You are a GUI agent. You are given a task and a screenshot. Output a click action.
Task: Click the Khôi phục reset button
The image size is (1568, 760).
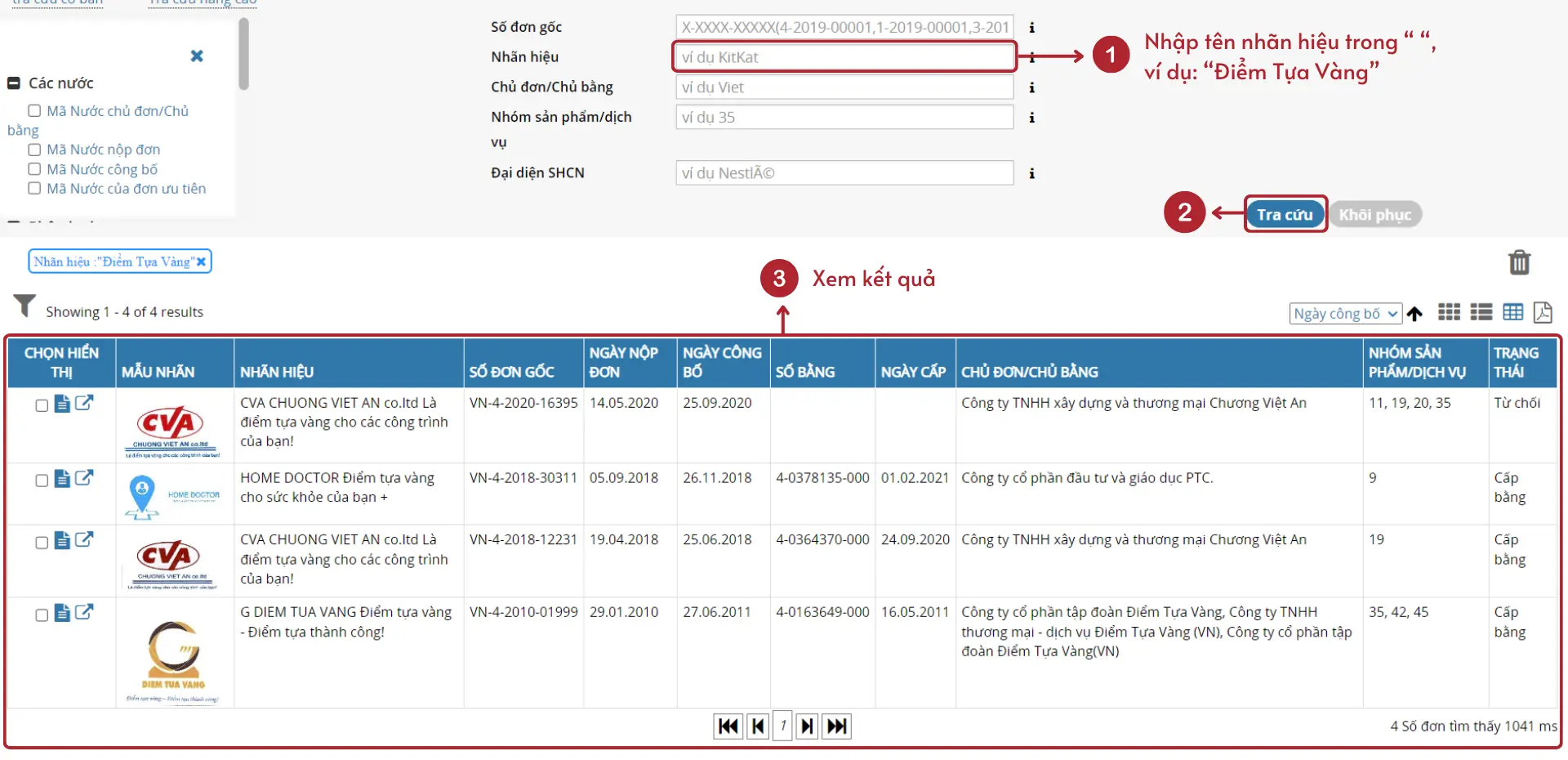1375,215
